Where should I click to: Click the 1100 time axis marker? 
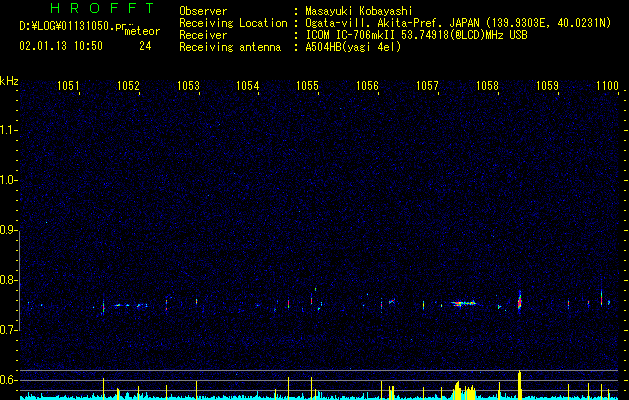coord(607,86)
